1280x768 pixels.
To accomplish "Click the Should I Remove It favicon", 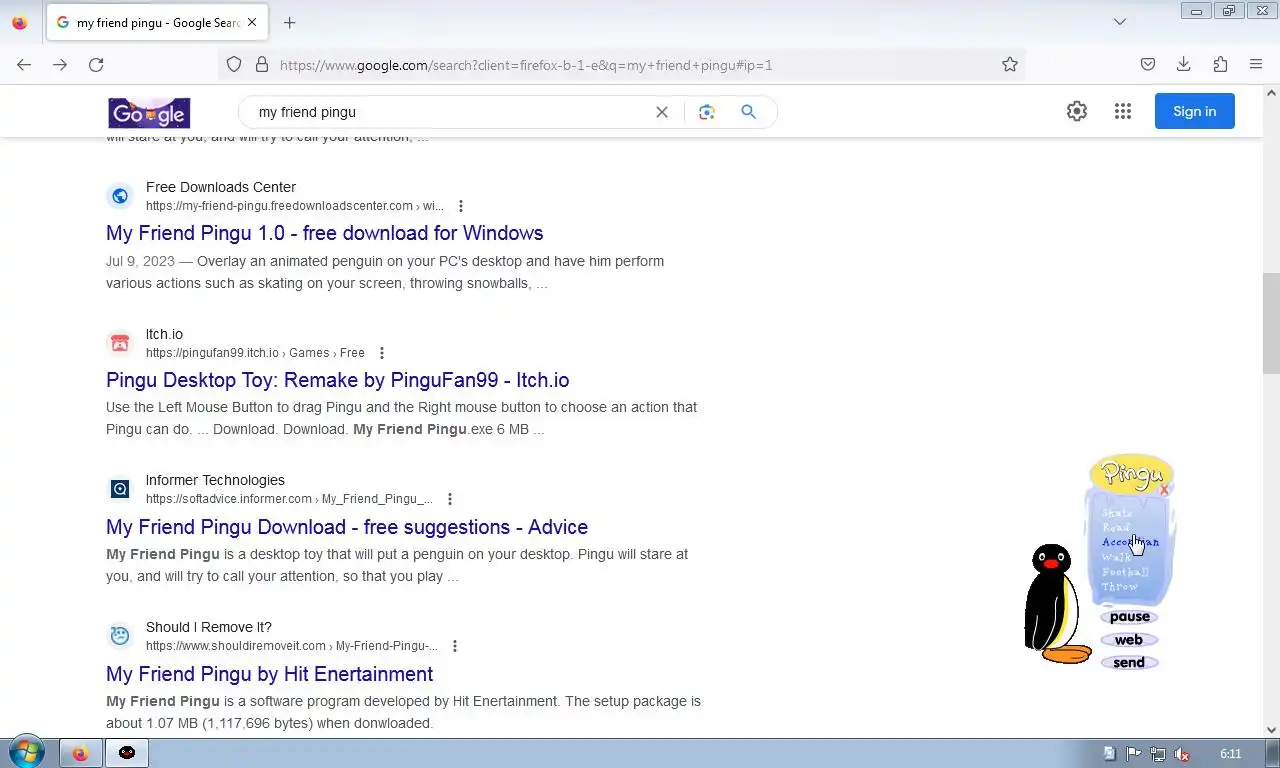I will tap(120, 636).
